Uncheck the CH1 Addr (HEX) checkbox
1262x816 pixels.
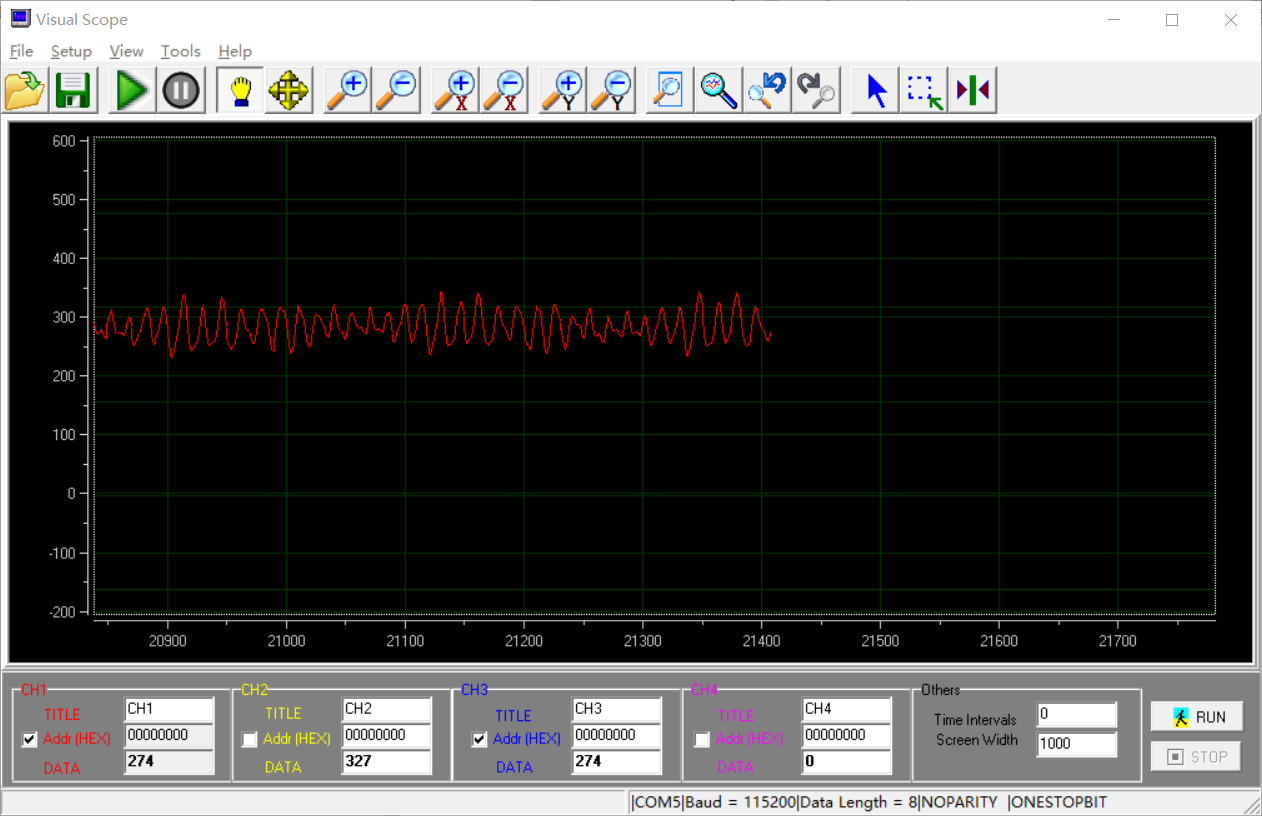point(30,740)
